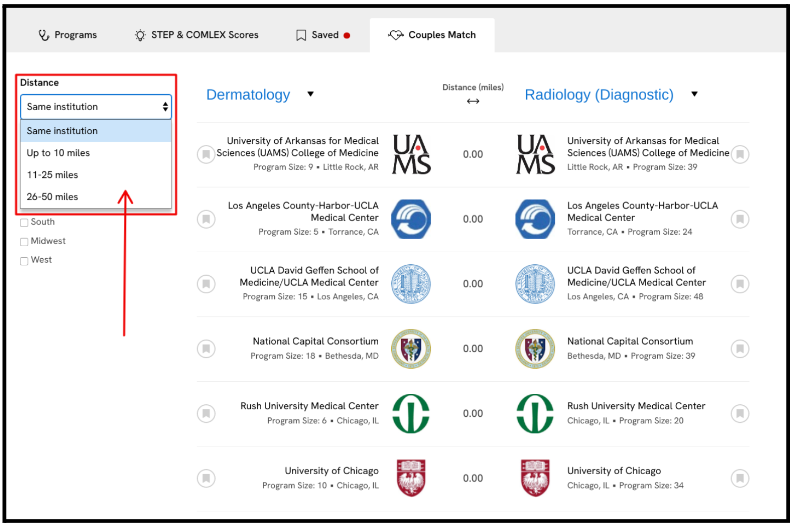Tick the Midwest region checkbox
This screenshot has width=794, height=525.
pos(24,242)
